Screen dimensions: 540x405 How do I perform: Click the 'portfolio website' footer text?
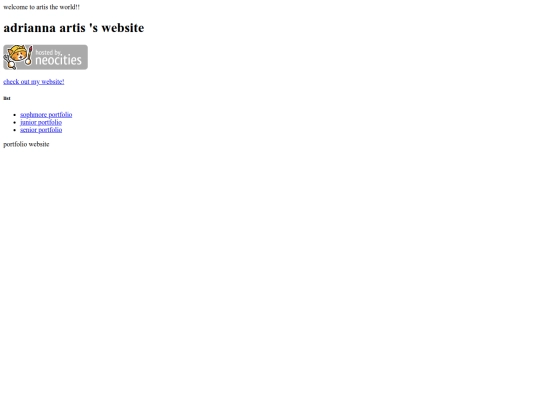pos(26,144)
